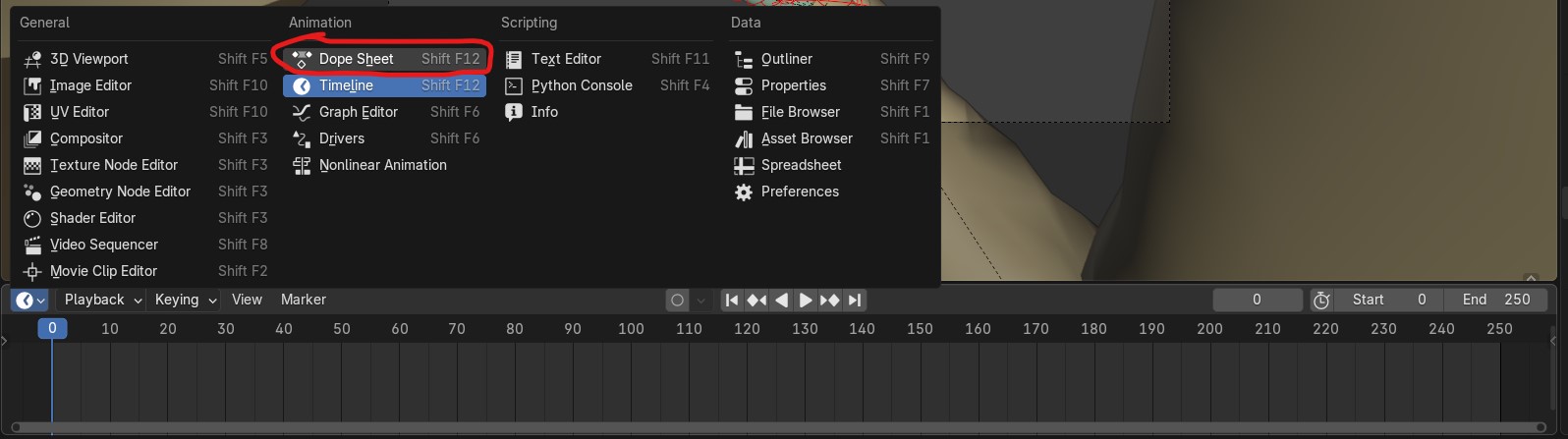Expand the Keying popover
Image resolution: width=1568 pixels, height=439 pixels.
pyautogui.click(x=185, y=301)
